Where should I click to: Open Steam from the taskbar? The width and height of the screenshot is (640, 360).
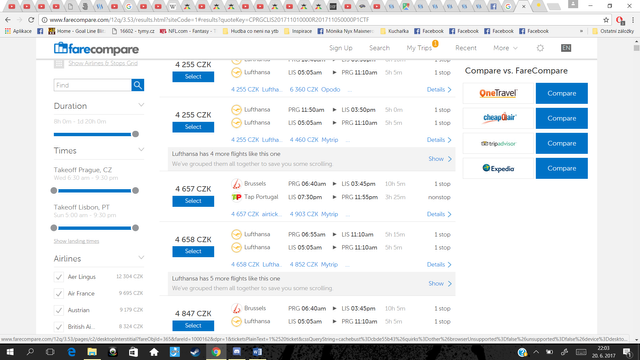(195, 352)
